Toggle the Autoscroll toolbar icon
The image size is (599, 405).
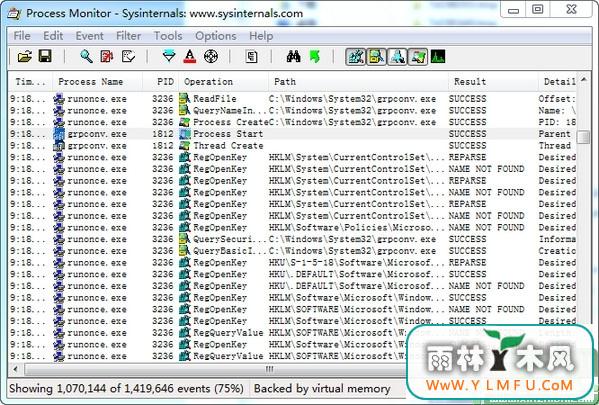107,57
